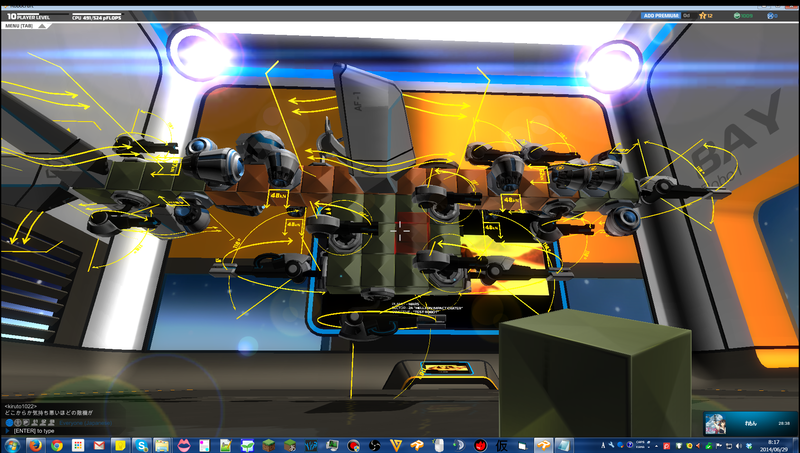Viewport: 800px width, 453px height.
Task: Open the Action Center flag icon
Action: pyautogui.click(x=719, y=445)
